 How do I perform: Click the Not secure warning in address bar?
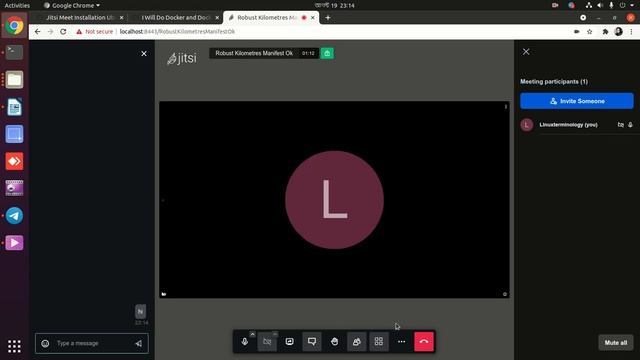point(94,31)
